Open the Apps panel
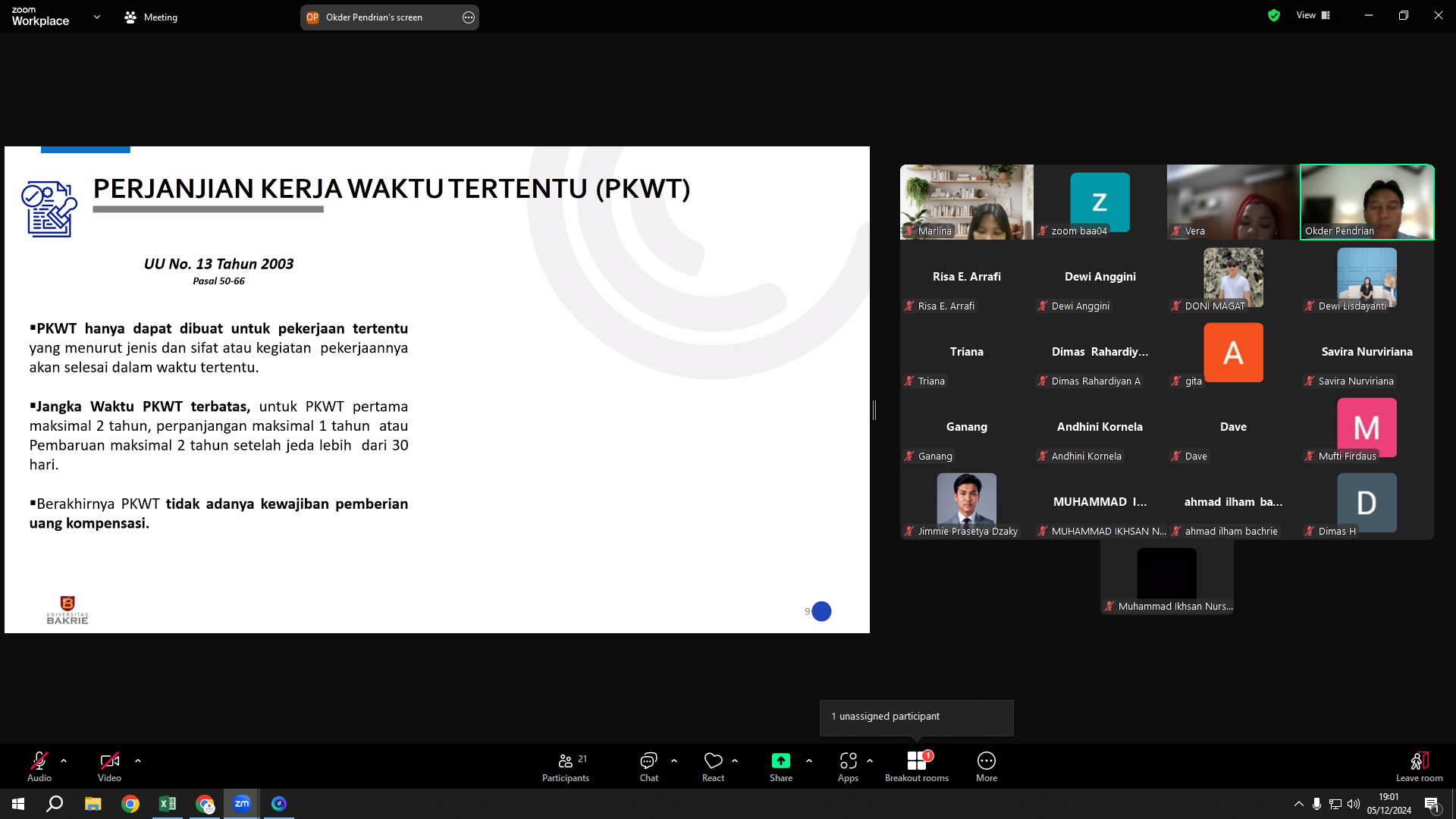This screenshot has height=819, width=1456. click(849, 766)
